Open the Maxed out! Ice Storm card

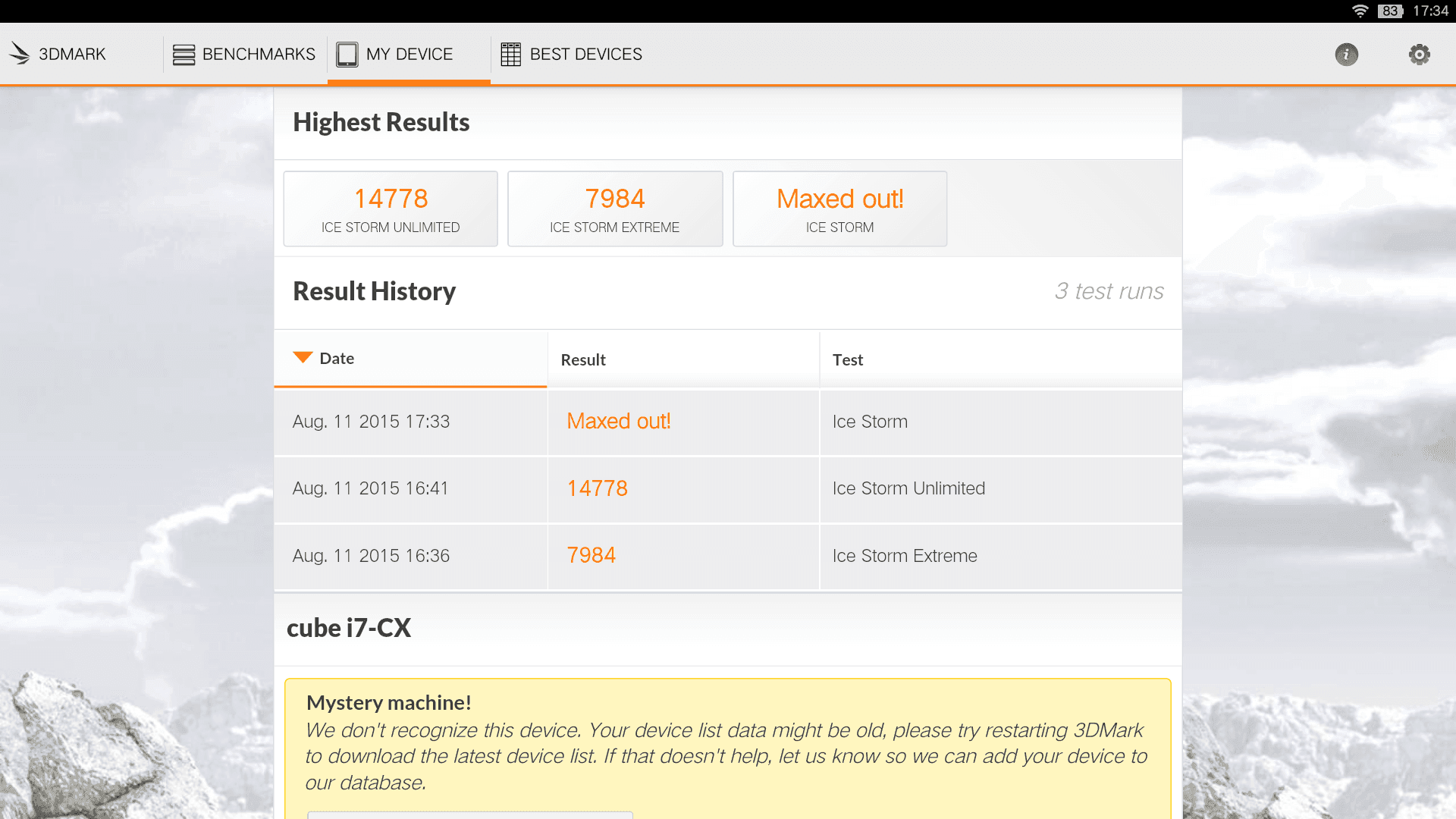[x=840, y=209]
